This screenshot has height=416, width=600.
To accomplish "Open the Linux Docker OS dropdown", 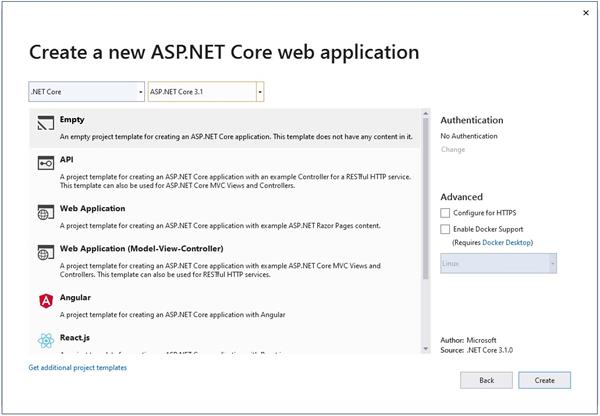I will tap(498, 264).
